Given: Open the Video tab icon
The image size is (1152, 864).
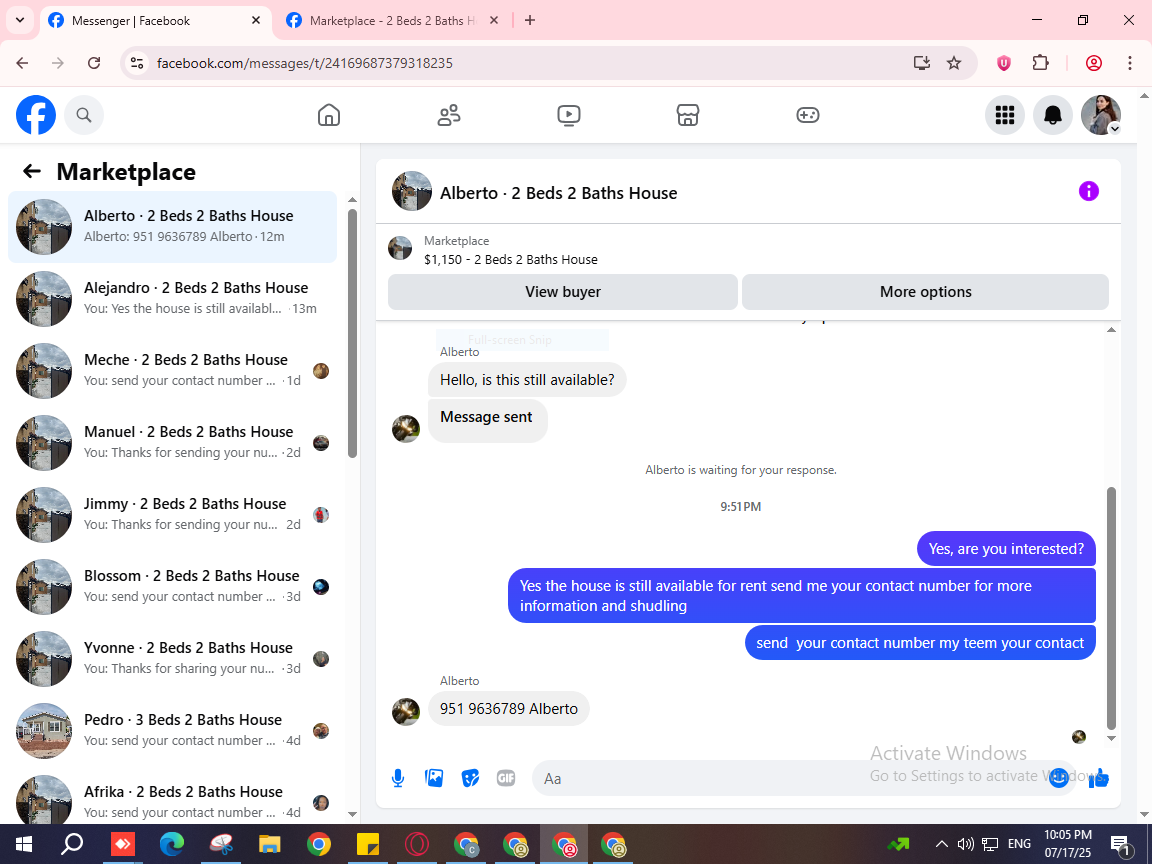Looking at the screenshot, I should tap(569, 115).
